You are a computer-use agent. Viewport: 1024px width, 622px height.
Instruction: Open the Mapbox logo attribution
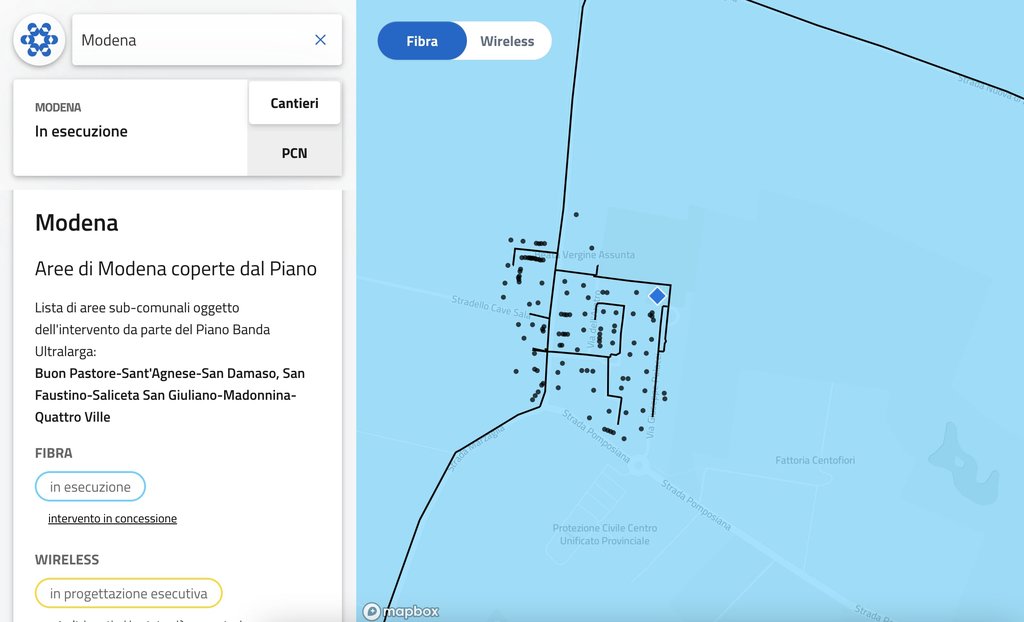click(x=401, y=611)
